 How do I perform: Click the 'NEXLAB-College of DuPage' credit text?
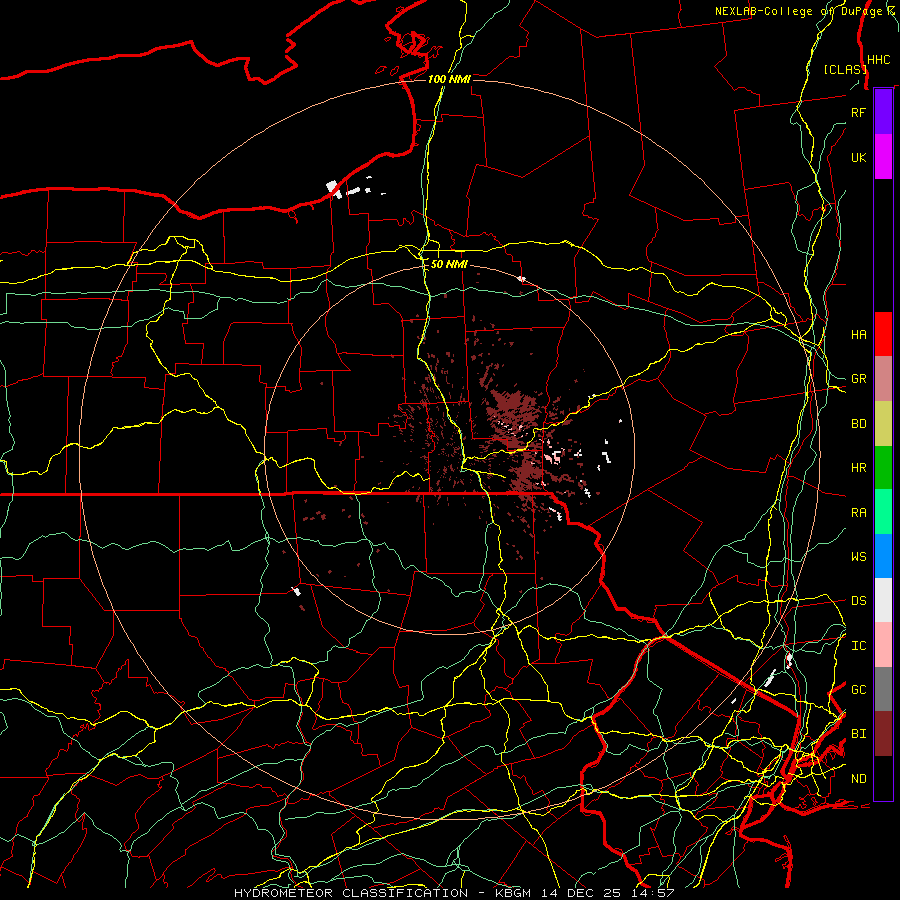[800, 11]
